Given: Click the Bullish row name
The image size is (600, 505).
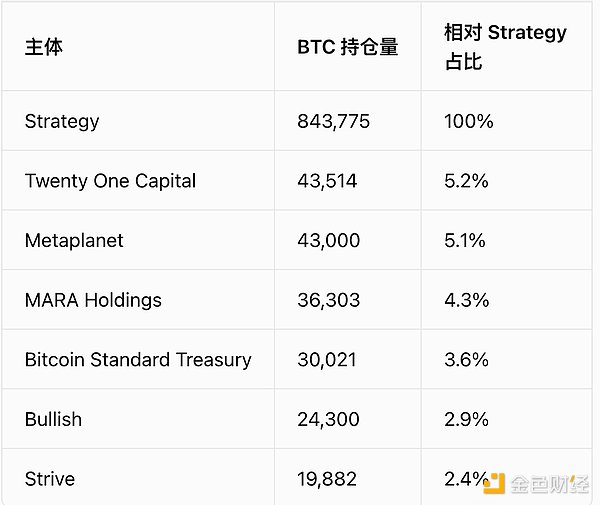Looking at the screenshot, I should [54, 419].
